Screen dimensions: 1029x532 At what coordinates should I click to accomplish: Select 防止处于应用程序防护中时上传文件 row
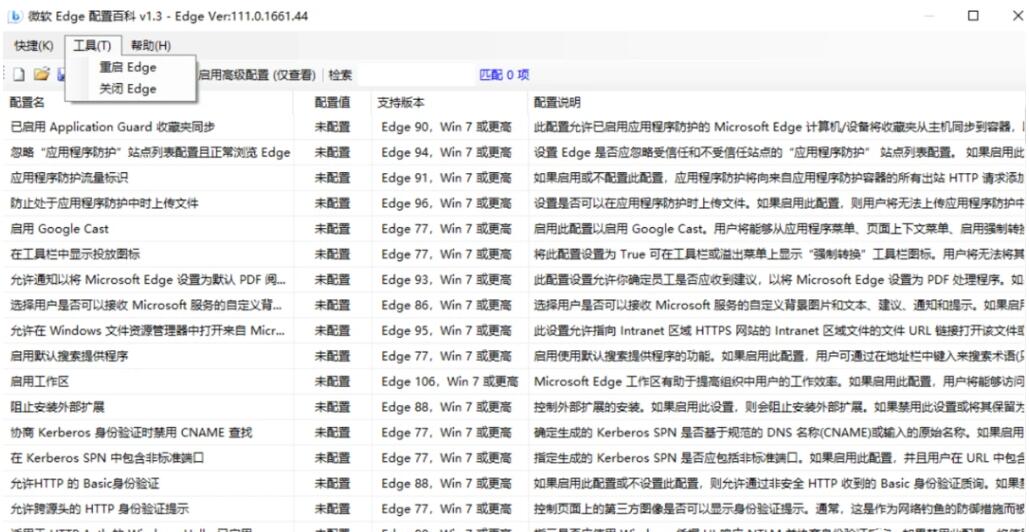[x=514, y=203]
